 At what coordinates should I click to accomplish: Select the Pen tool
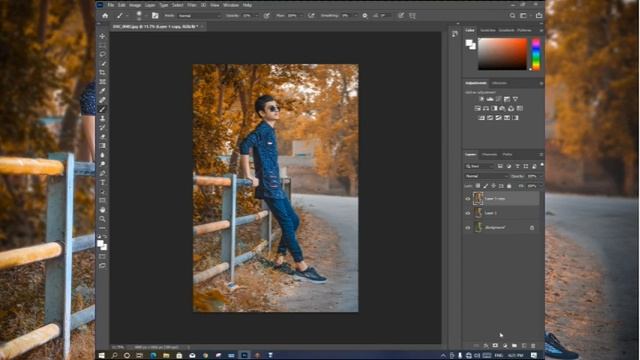point(102,173)
